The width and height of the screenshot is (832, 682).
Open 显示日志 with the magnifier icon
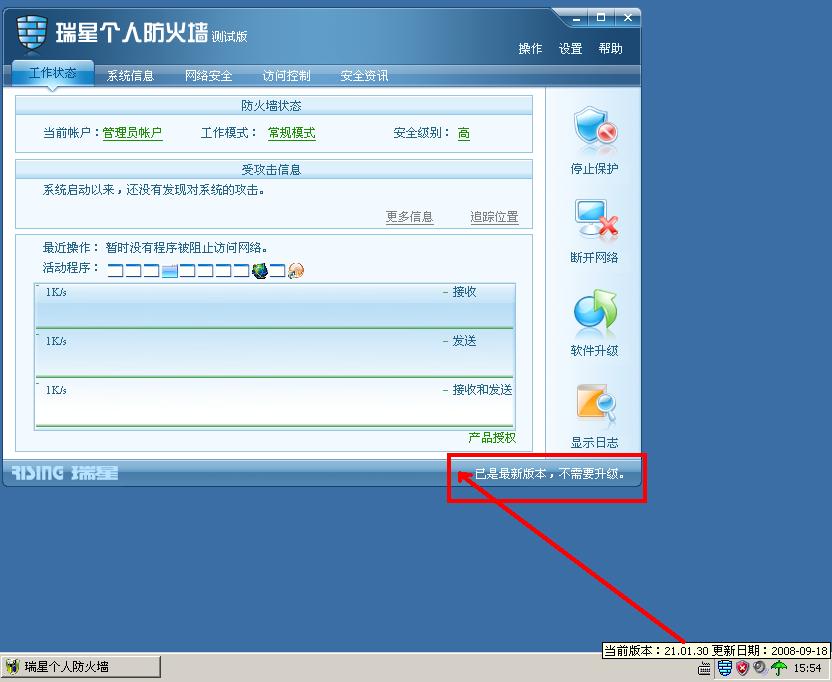point(596,401)
